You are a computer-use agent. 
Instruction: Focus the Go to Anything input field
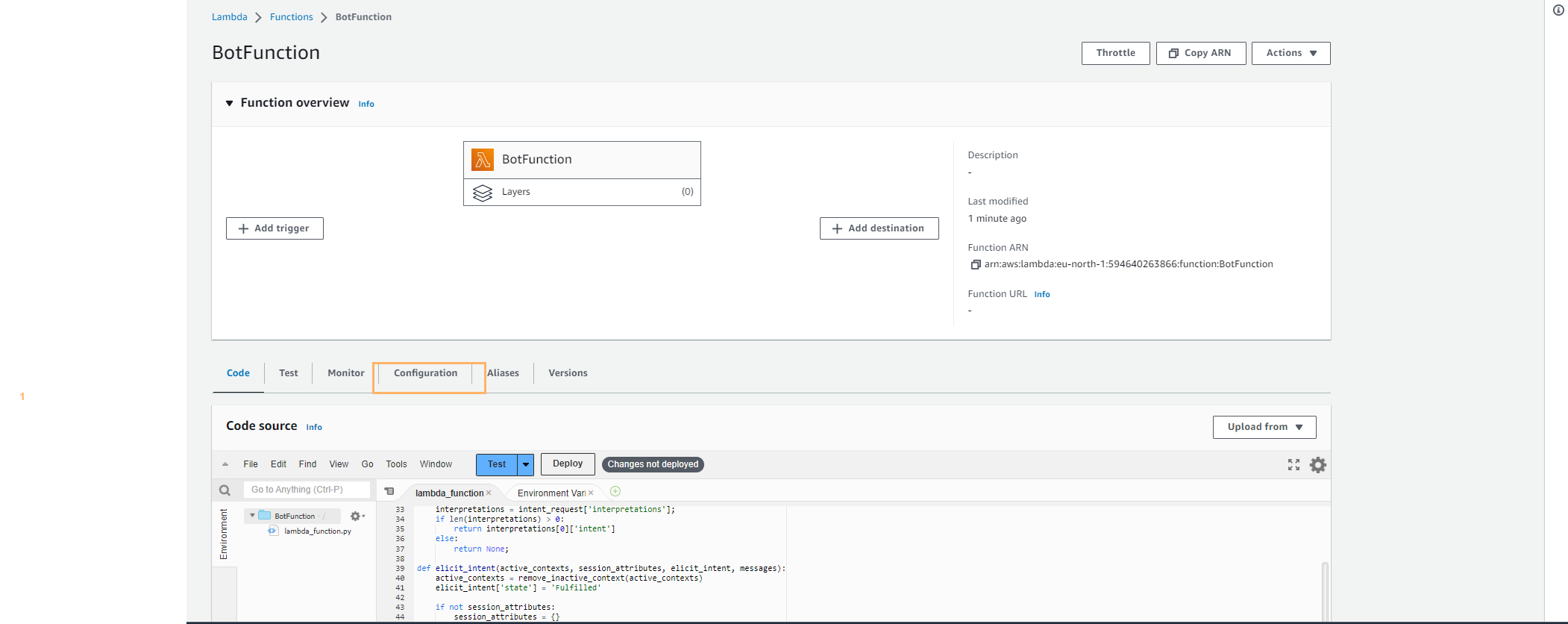coord(307,490)
